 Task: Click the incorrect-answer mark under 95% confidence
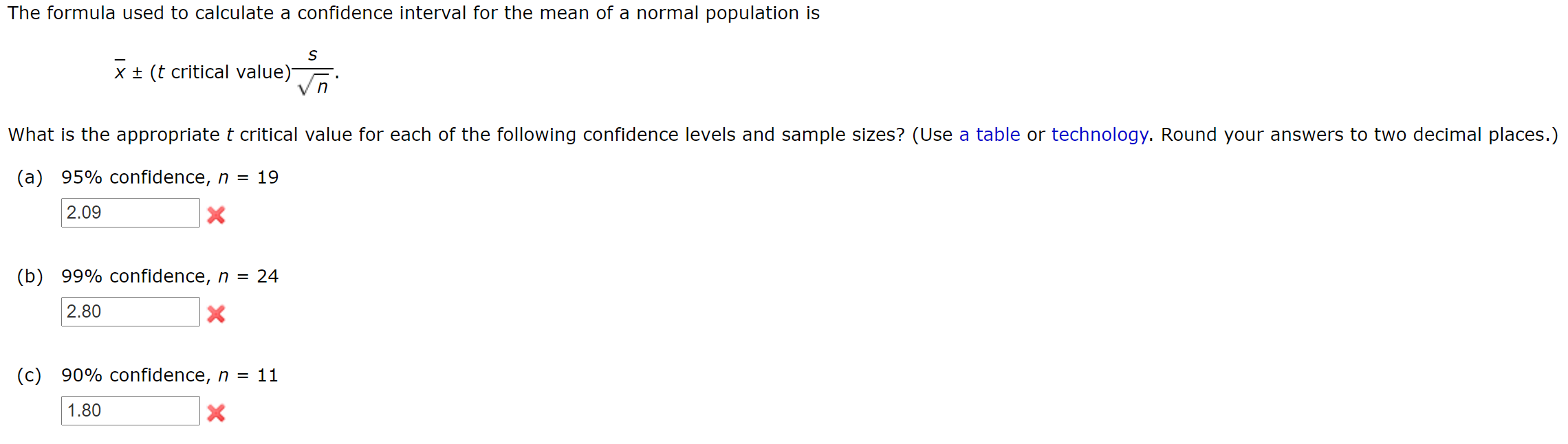[x=215, y=216]
